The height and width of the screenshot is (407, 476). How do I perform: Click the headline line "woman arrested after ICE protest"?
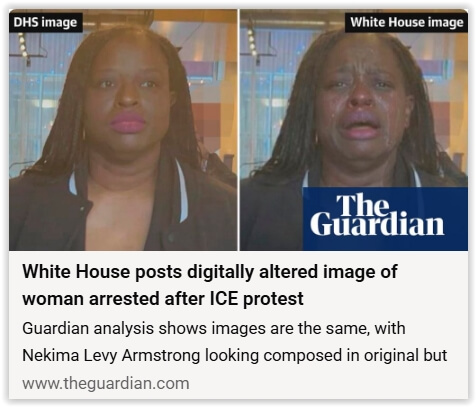coord(163,298)
